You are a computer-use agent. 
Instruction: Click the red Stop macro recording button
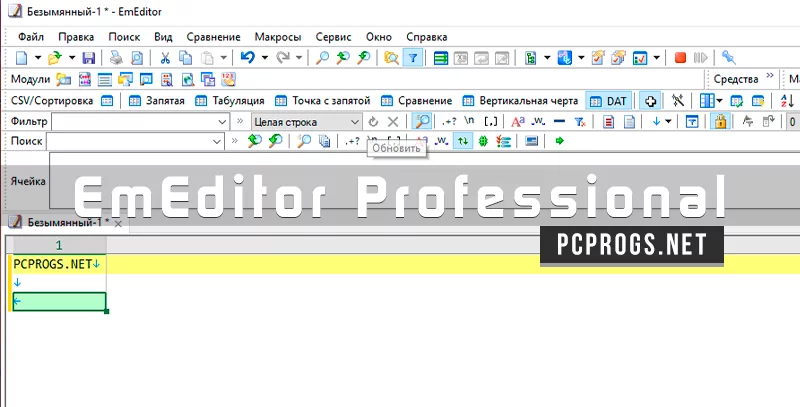680,58
